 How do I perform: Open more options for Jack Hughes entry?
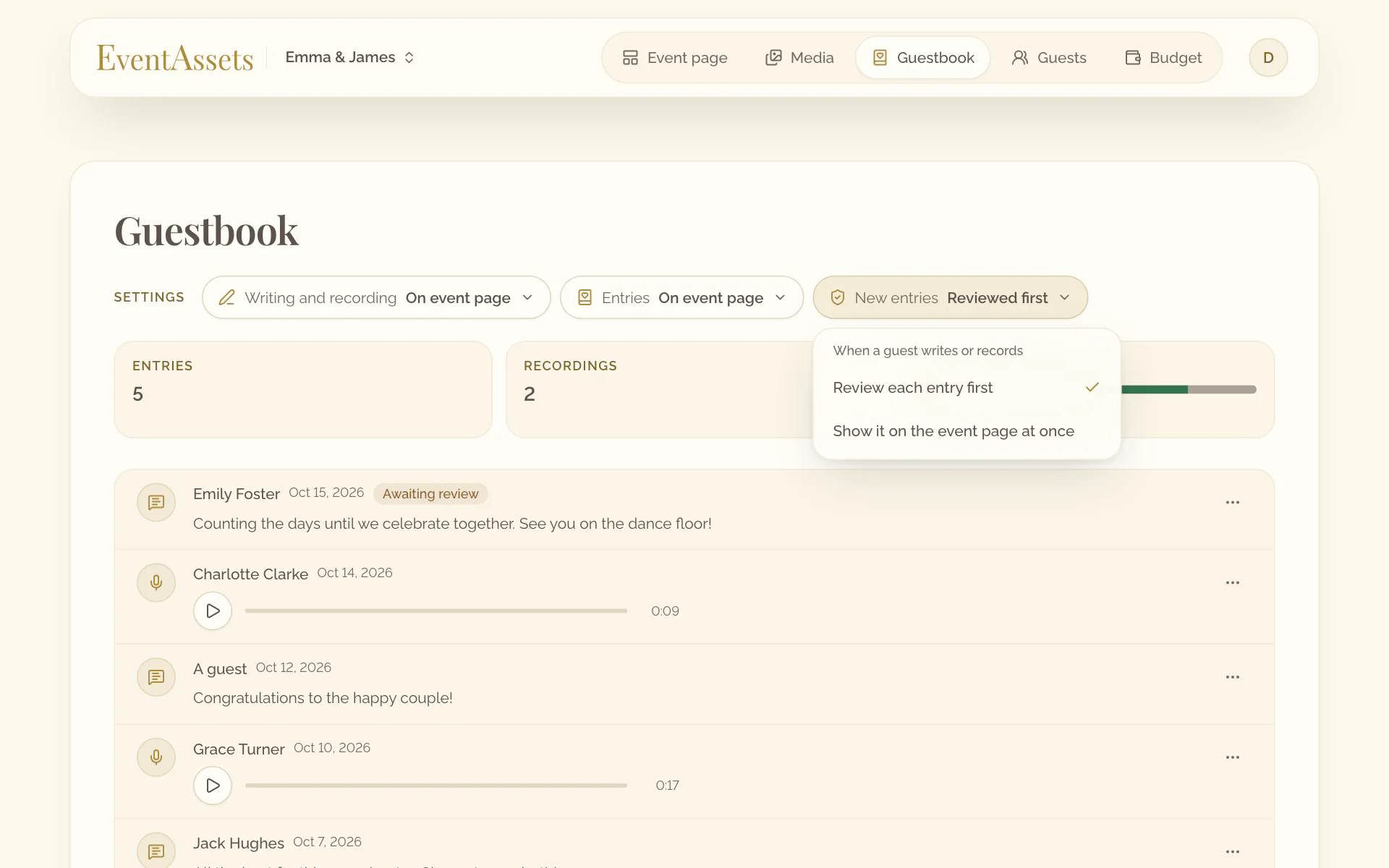pos(1233,851)
